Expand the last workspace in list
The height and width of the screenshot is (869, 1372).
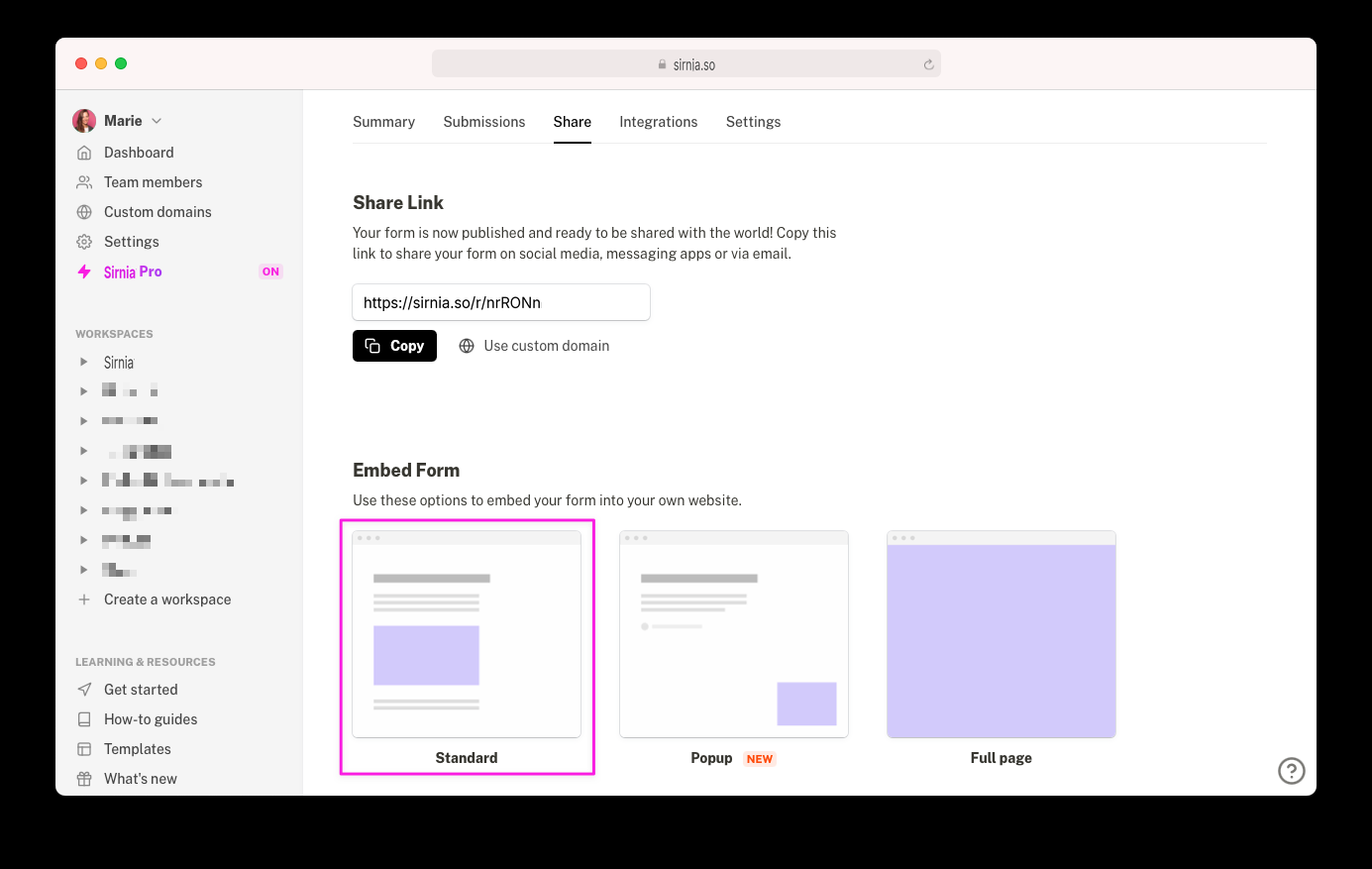point(84,570)
